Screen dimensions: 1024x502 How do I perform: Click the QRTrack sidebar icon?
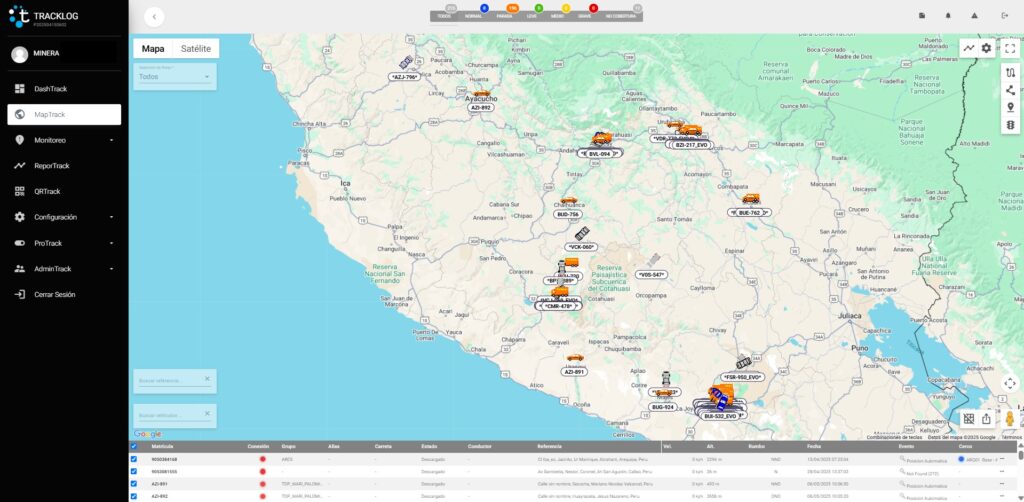click(20, 191)
